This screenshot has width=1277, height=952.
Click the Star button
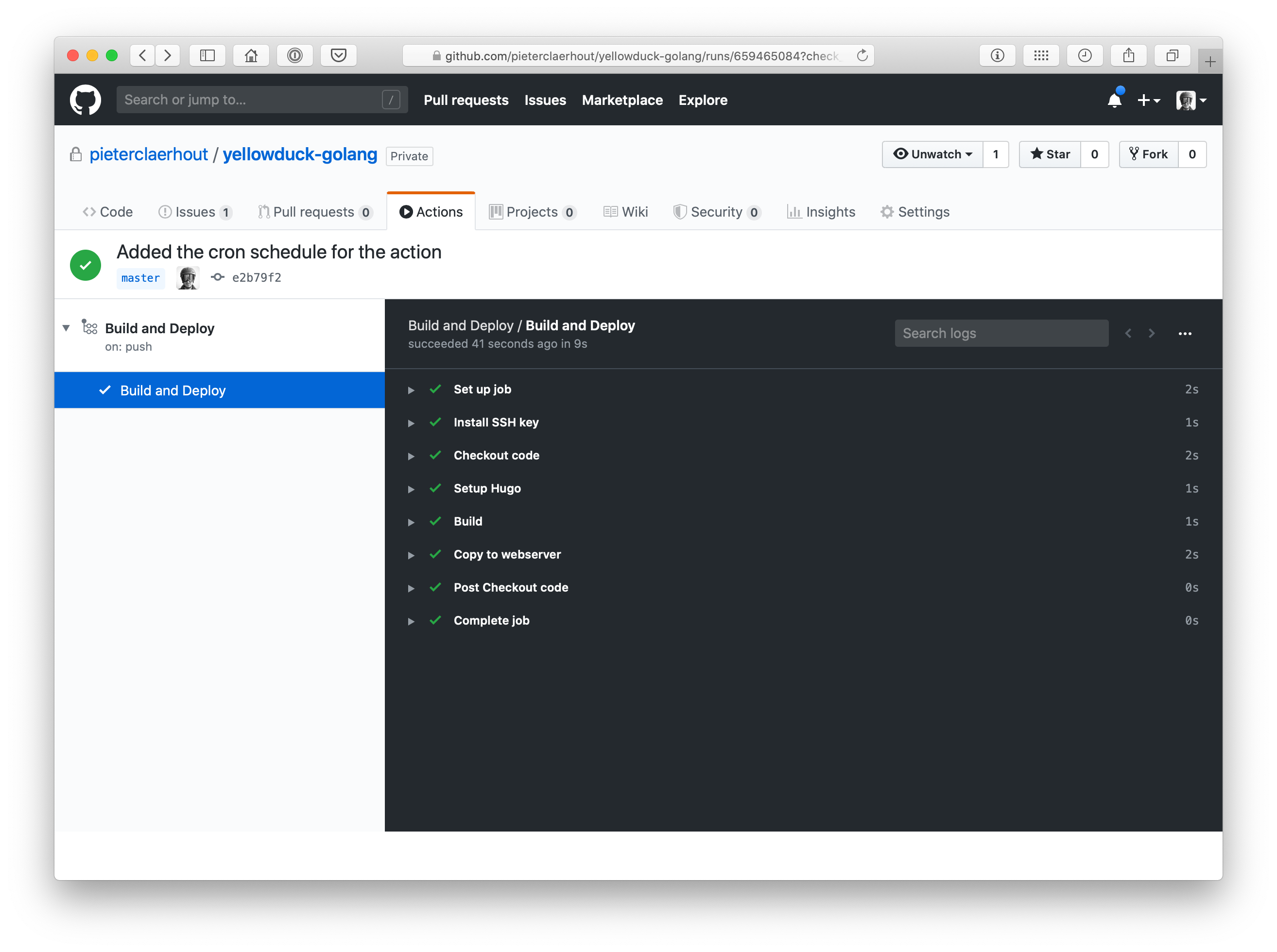(x=1050, y=154)
